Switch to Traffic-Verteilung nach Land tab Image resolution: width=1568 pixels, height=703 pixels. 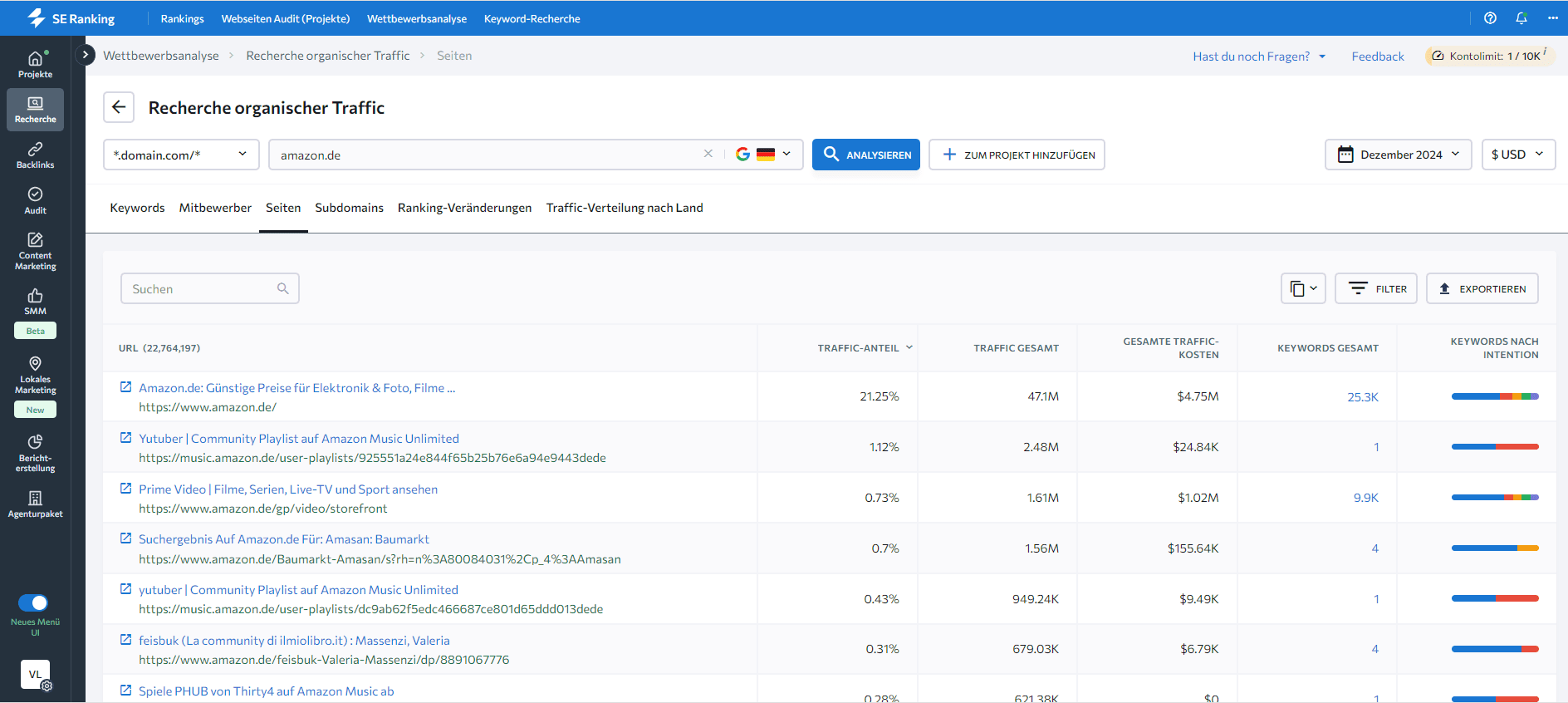tap(625, 208)
